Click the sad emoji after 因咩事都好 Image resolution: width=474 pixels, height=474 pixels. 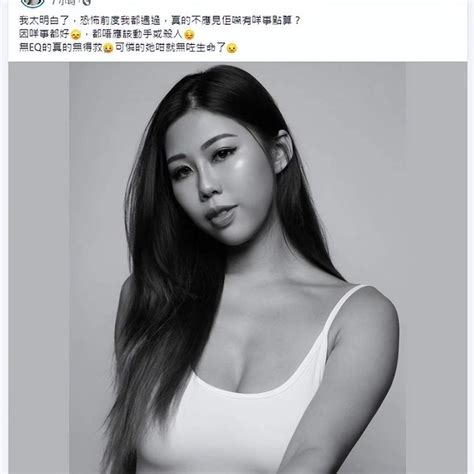[76, 35]
